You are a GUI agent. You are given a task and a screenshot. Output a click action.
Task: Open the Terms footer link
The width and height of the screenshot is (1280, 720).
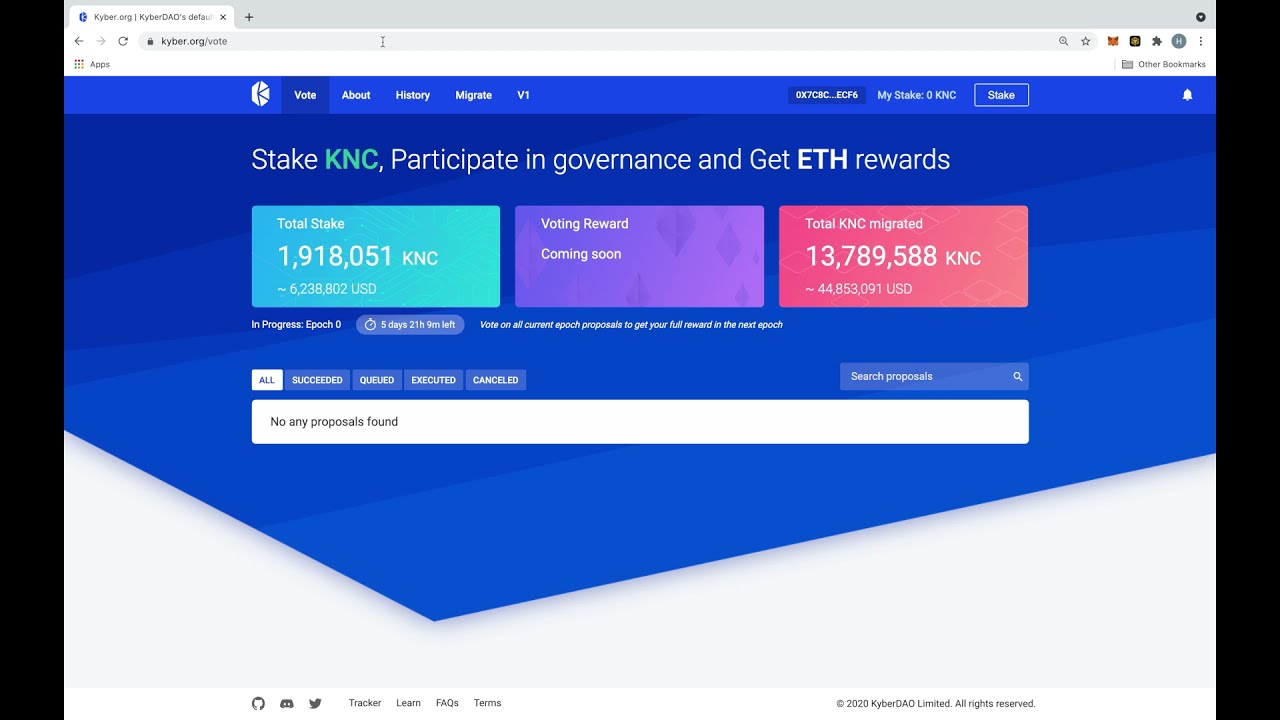tap(487, 703)
